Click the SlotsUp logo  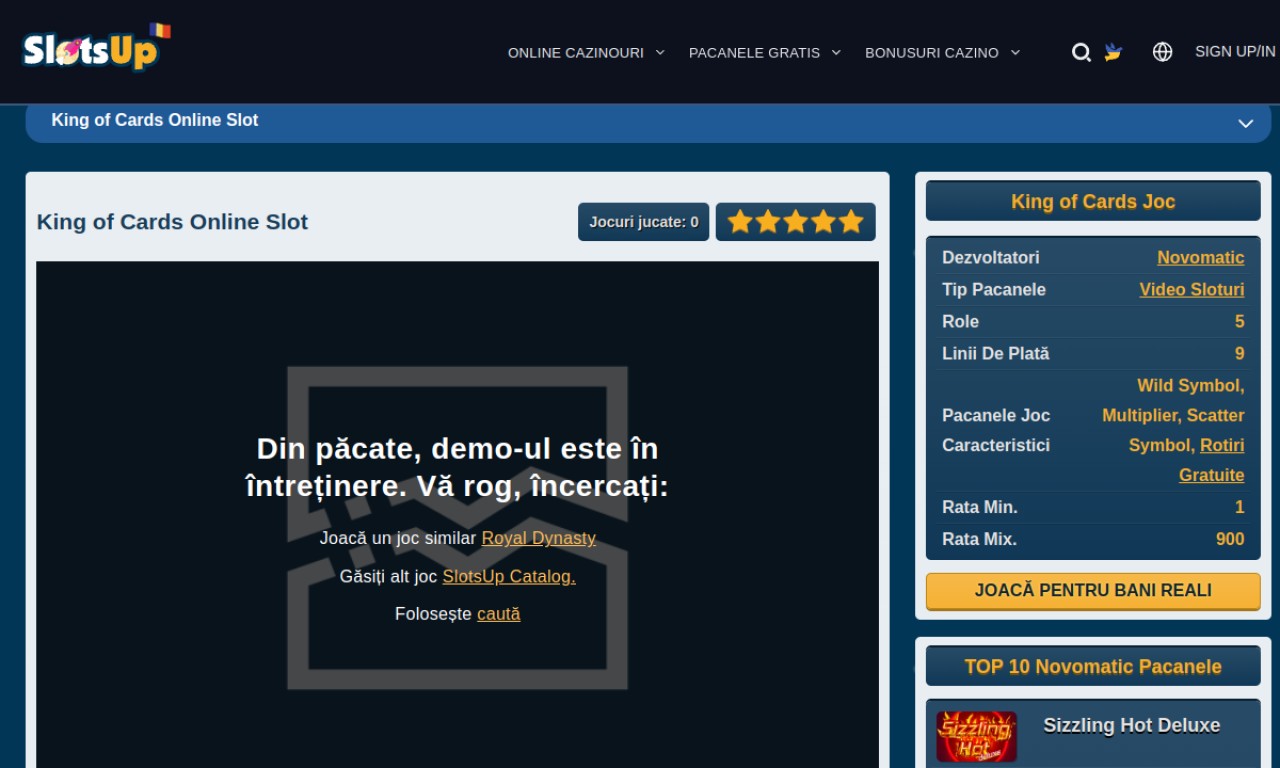(x=96, y=48)
